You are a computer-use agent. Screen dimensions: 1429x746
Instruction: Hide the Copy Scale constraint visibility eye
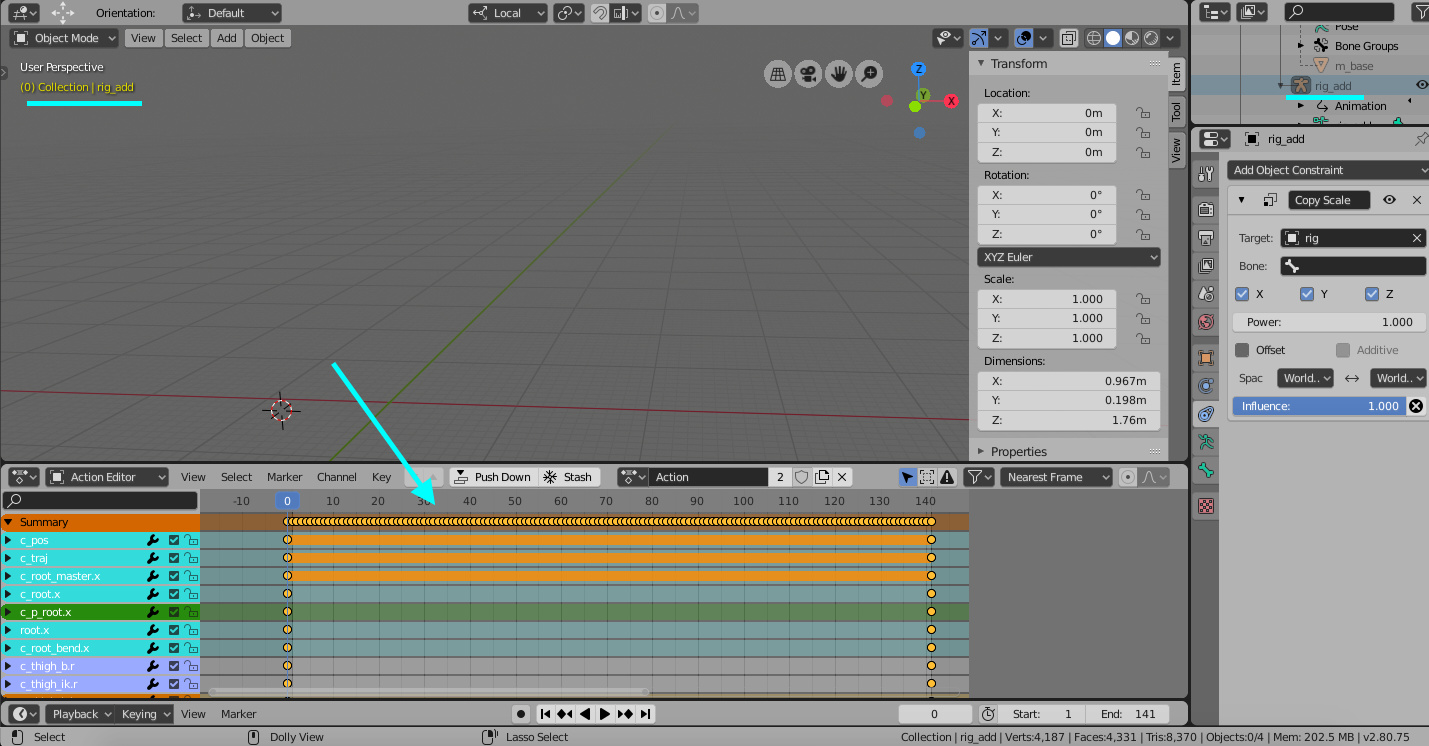(1389, 199)
